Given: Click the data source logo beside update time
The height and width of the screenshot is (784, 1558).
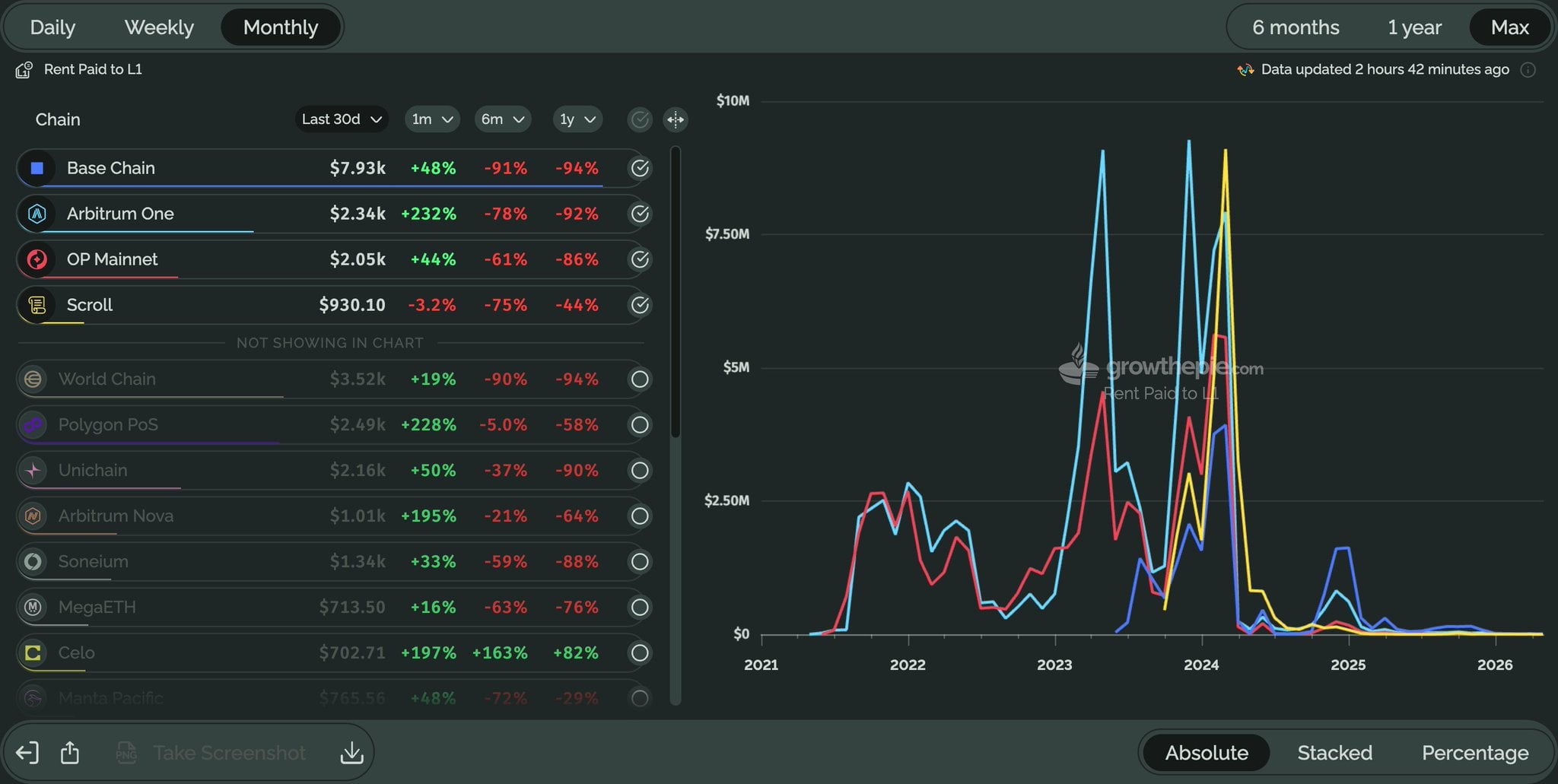Looking at the screenshot, I should (x=1245, y=70).
